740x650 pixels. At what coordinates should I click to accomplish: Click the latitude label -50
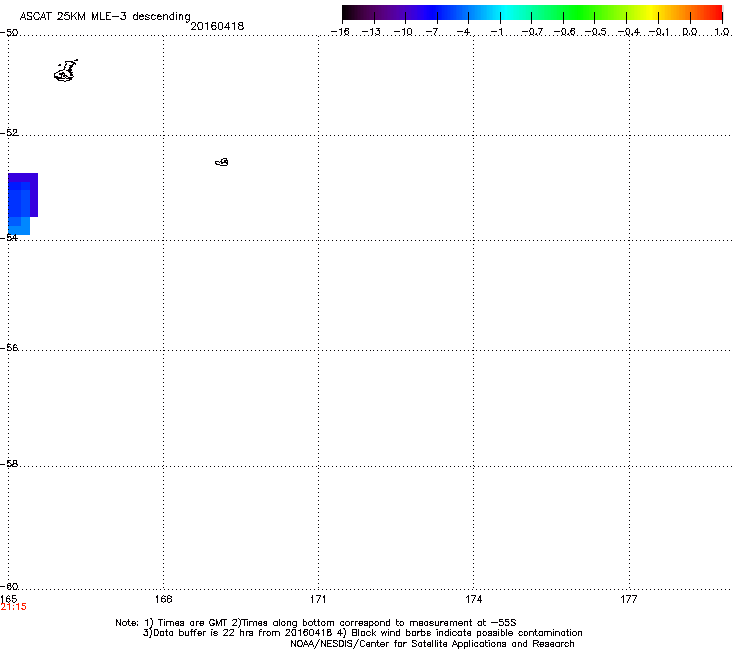pos(9,33)
